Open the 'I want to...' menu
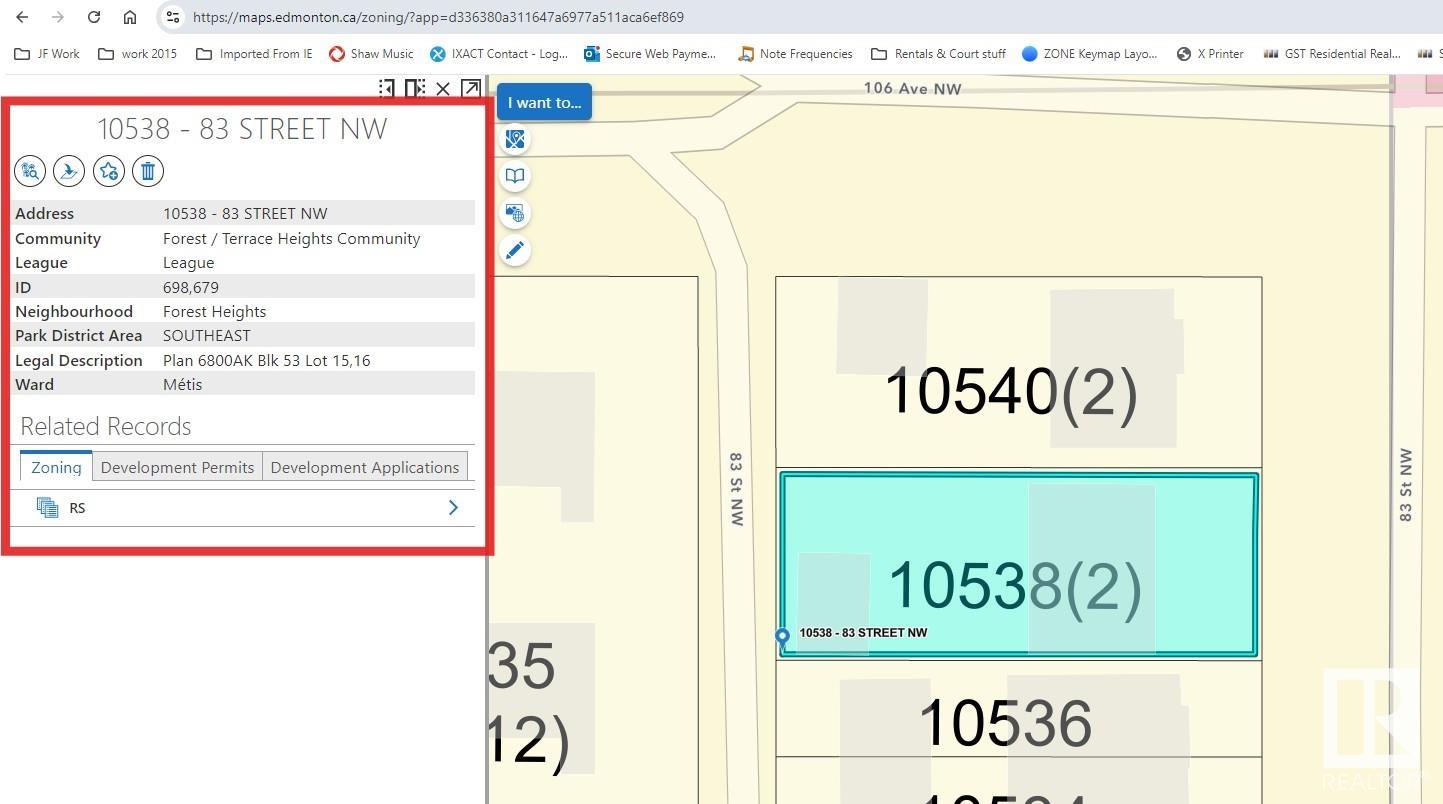The height and width of the screenshot is (804, 1443). 544,102
